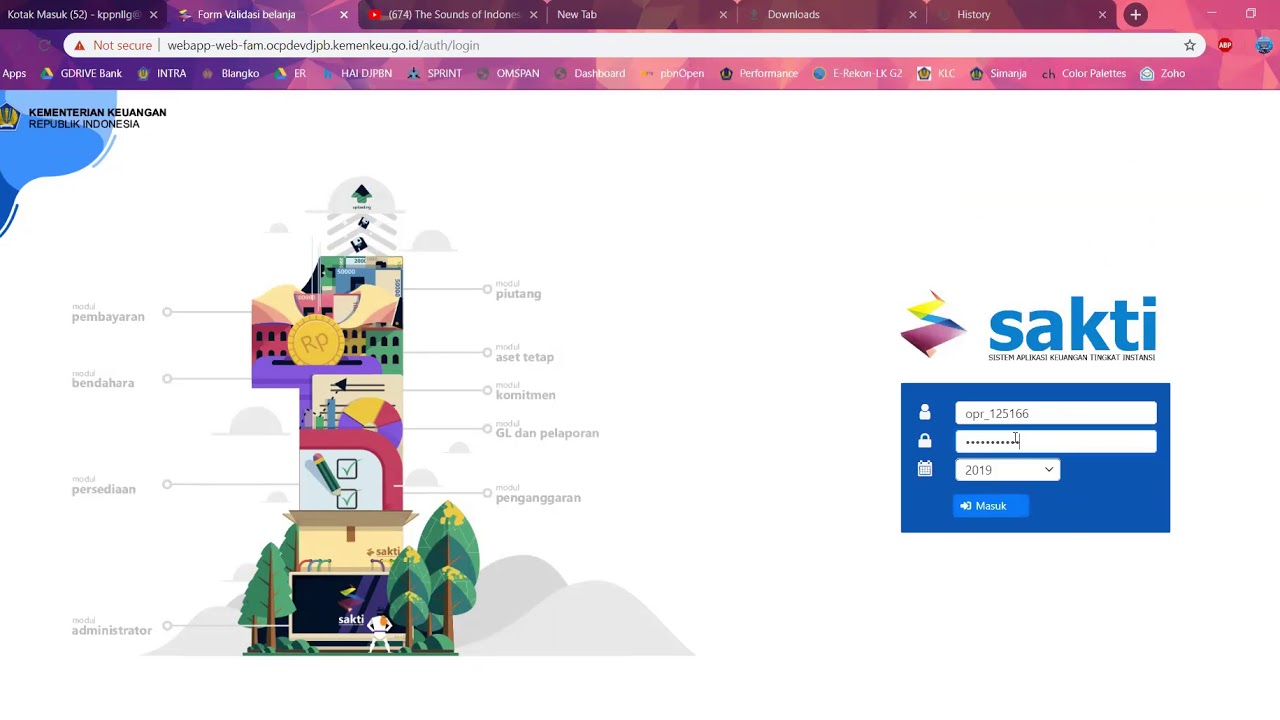Close the New Tab tab
This screenshot has height=720, width=1280.
[723, 15]
